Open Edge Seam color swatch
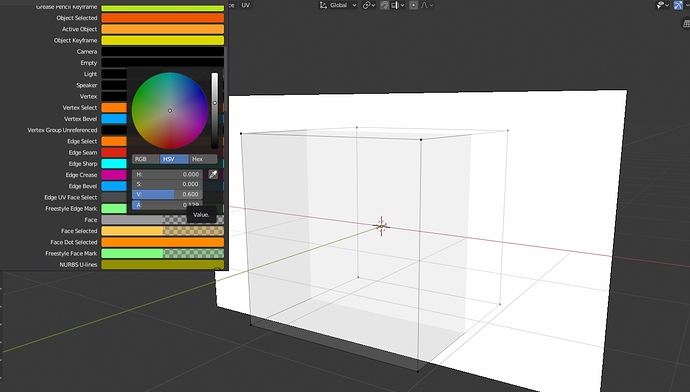 [114, 153]
